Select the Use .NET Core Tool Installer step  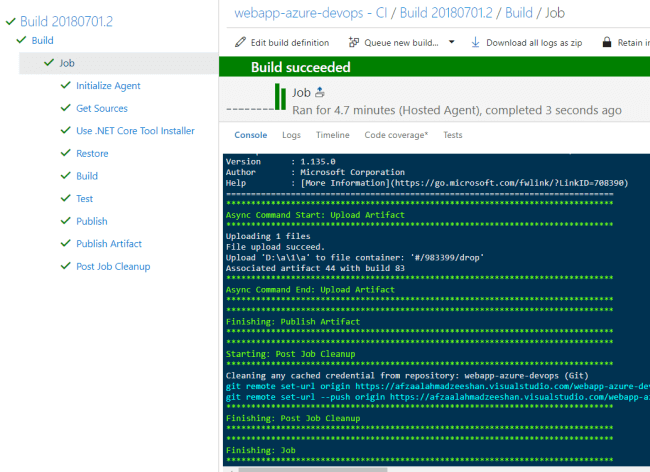135,131
